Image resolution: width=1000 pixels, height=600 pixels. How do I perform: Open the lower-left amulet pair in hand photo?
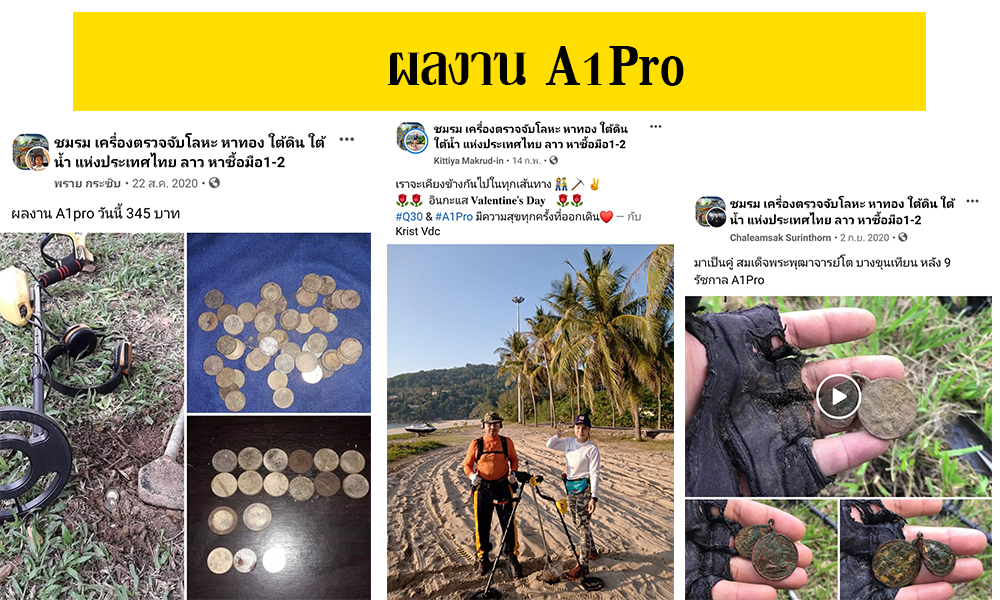[761, 550]
